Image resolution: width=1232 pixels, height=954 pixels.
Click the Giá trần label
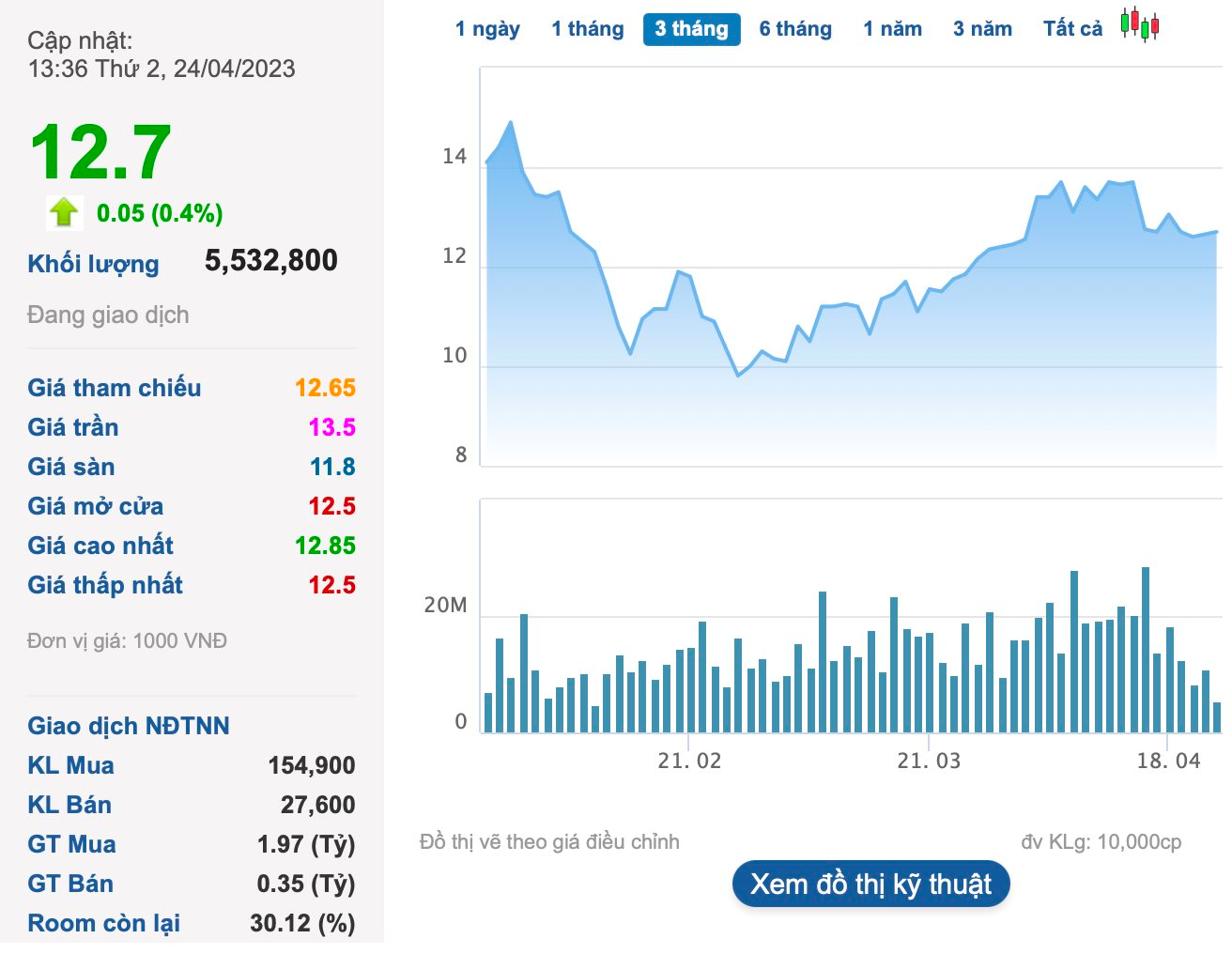[x=72, y=427]
